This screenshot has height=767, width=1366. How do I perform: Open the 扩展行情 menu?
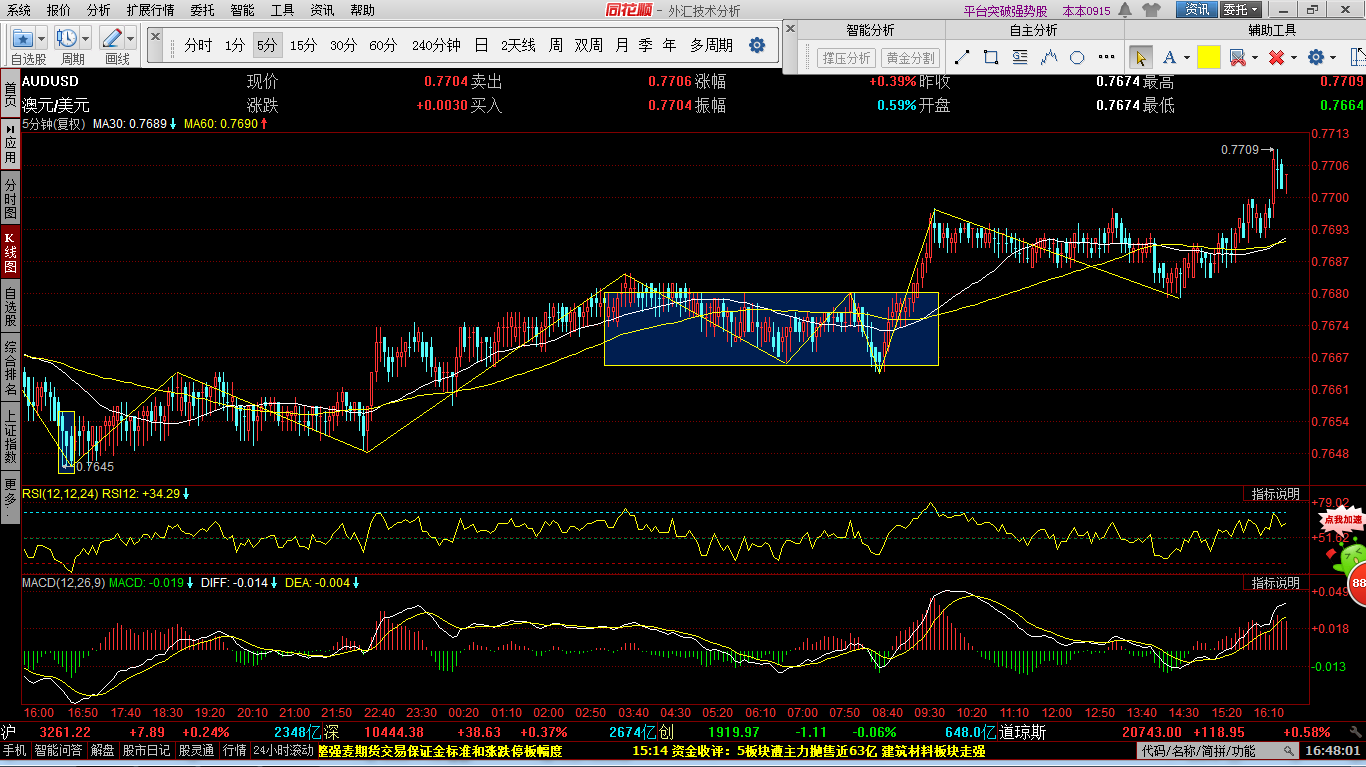pyautogui.click(x=150, y=10)
